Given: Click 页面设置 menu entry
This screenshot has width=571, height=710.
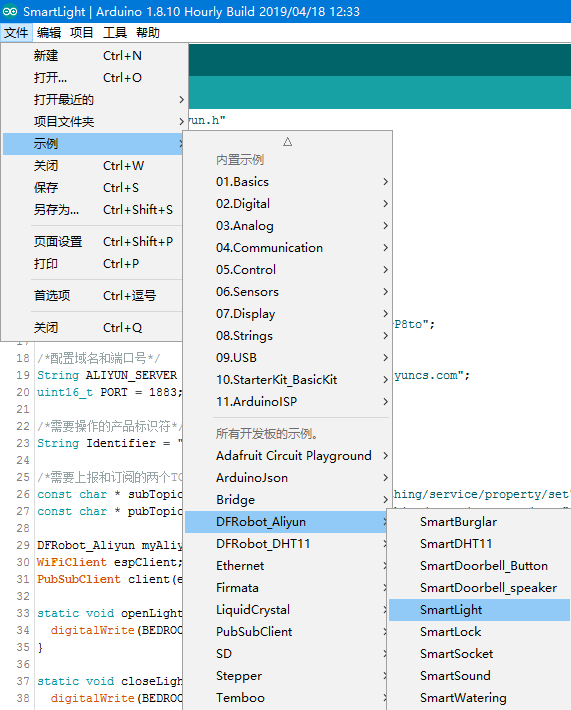Looking at the screenshot, I should (x=95, y=242).
